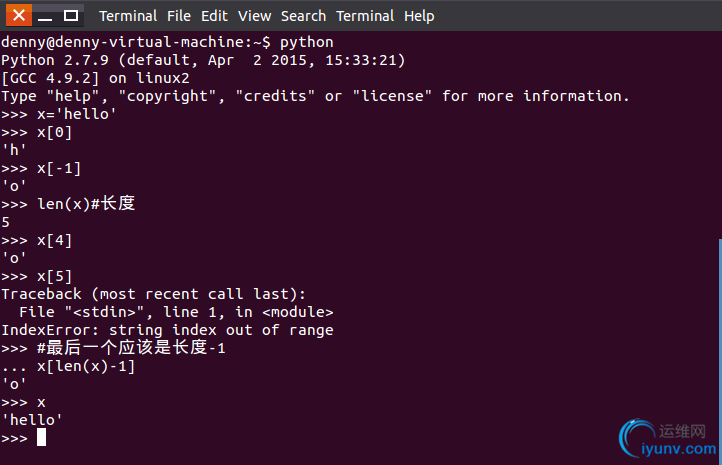Open the File menu
Viewport: 722px width, 465px height.
179,16
